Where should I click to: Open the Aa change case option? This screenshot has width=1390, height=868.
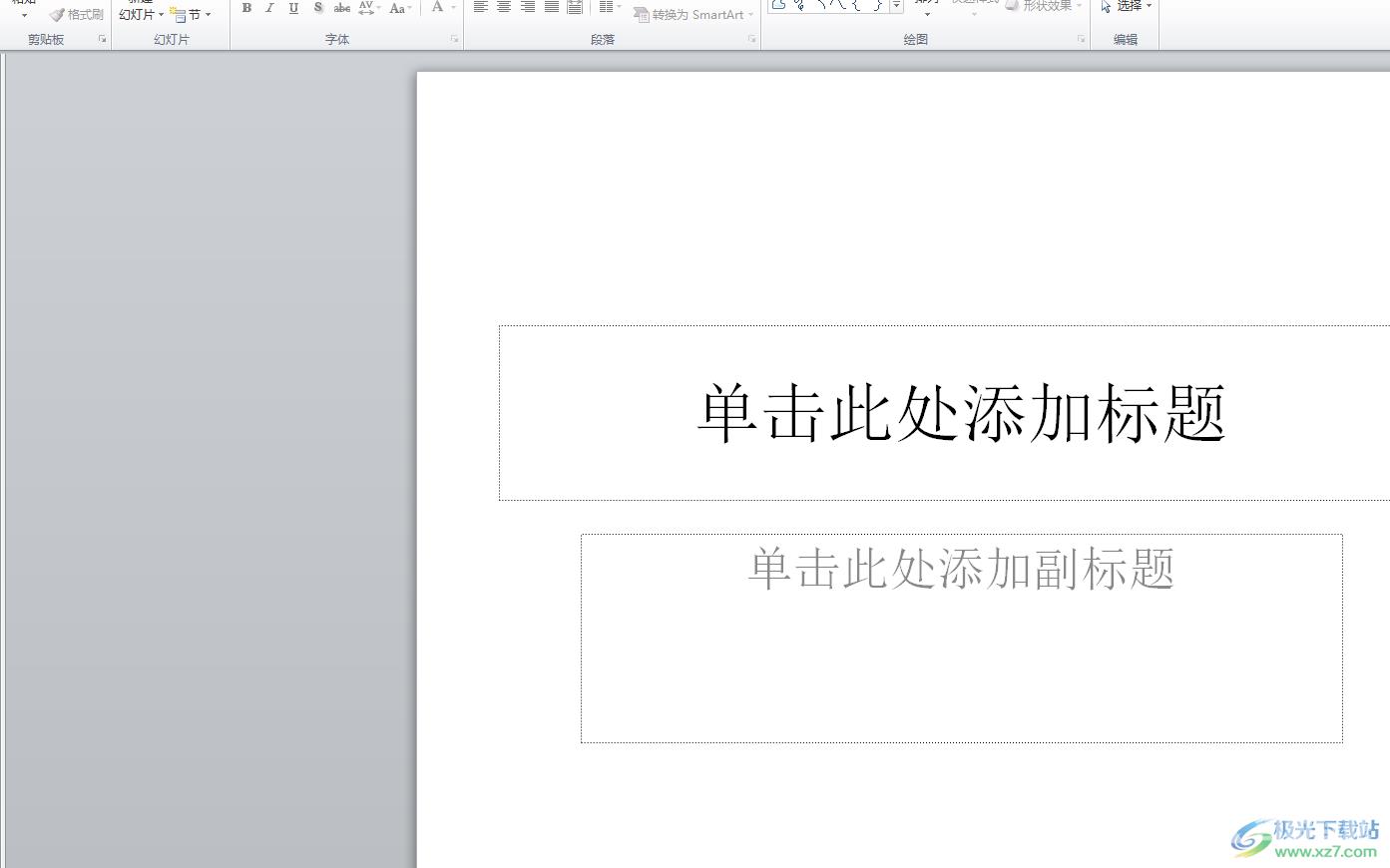(399, 8)
